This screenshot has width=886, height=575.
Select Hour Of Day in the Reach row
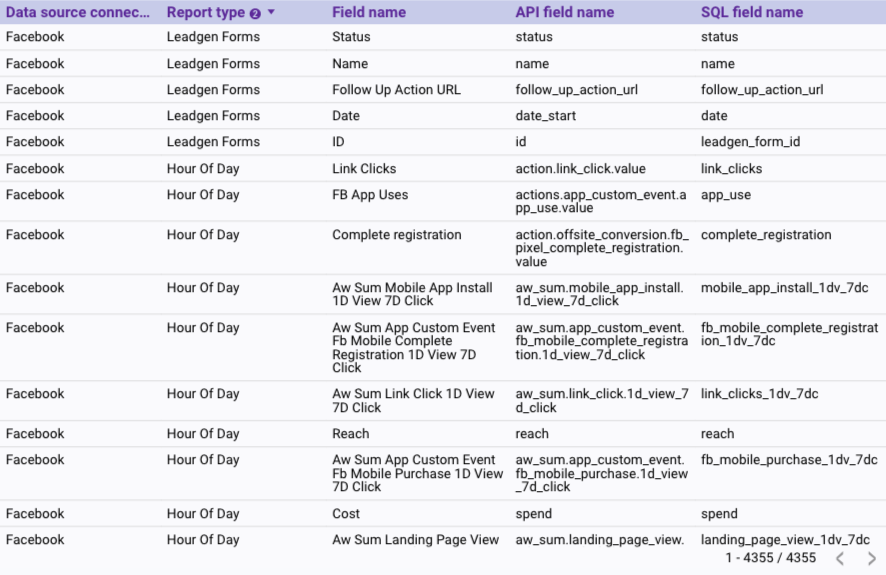click(203, 434)
